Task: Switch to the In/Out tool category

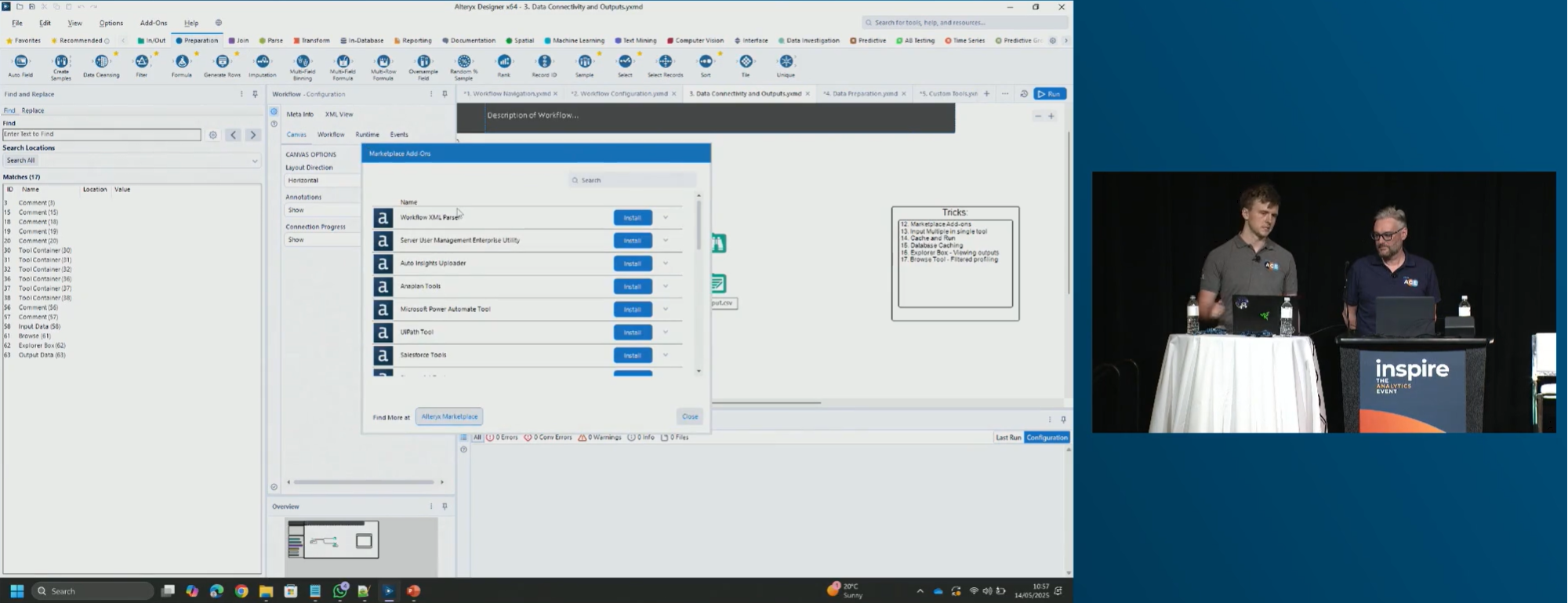Action: point(151,41)
